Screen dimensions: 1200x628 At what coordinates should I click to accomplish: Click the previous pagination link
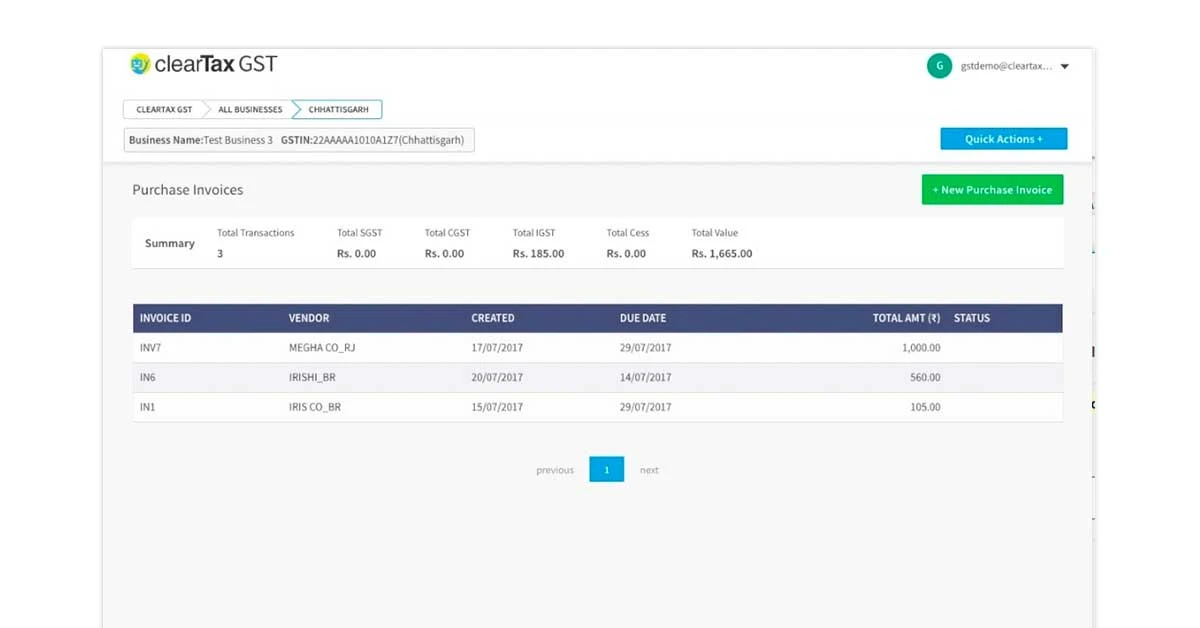(555, 469)
